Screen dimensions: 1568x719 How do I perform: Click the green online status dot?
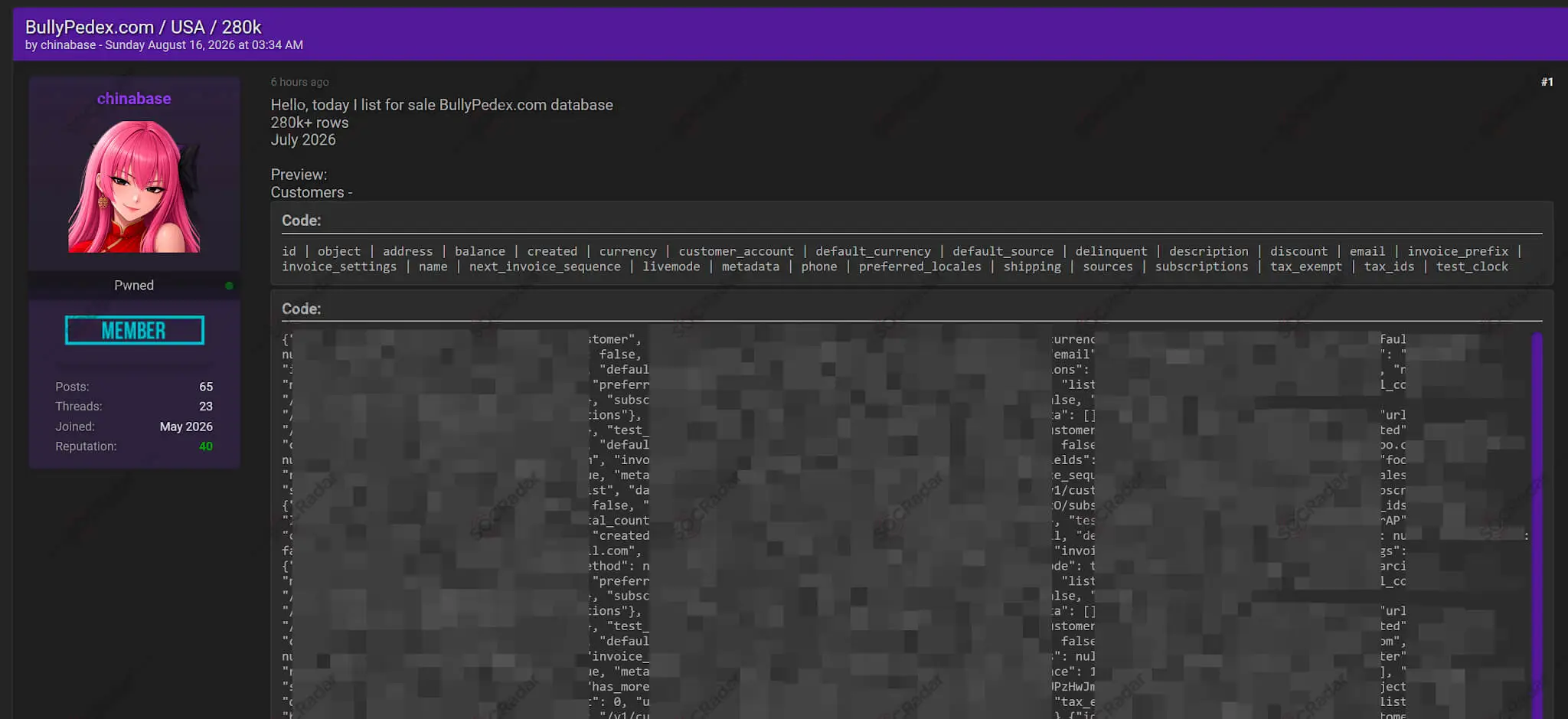click(x=229, y=286)
